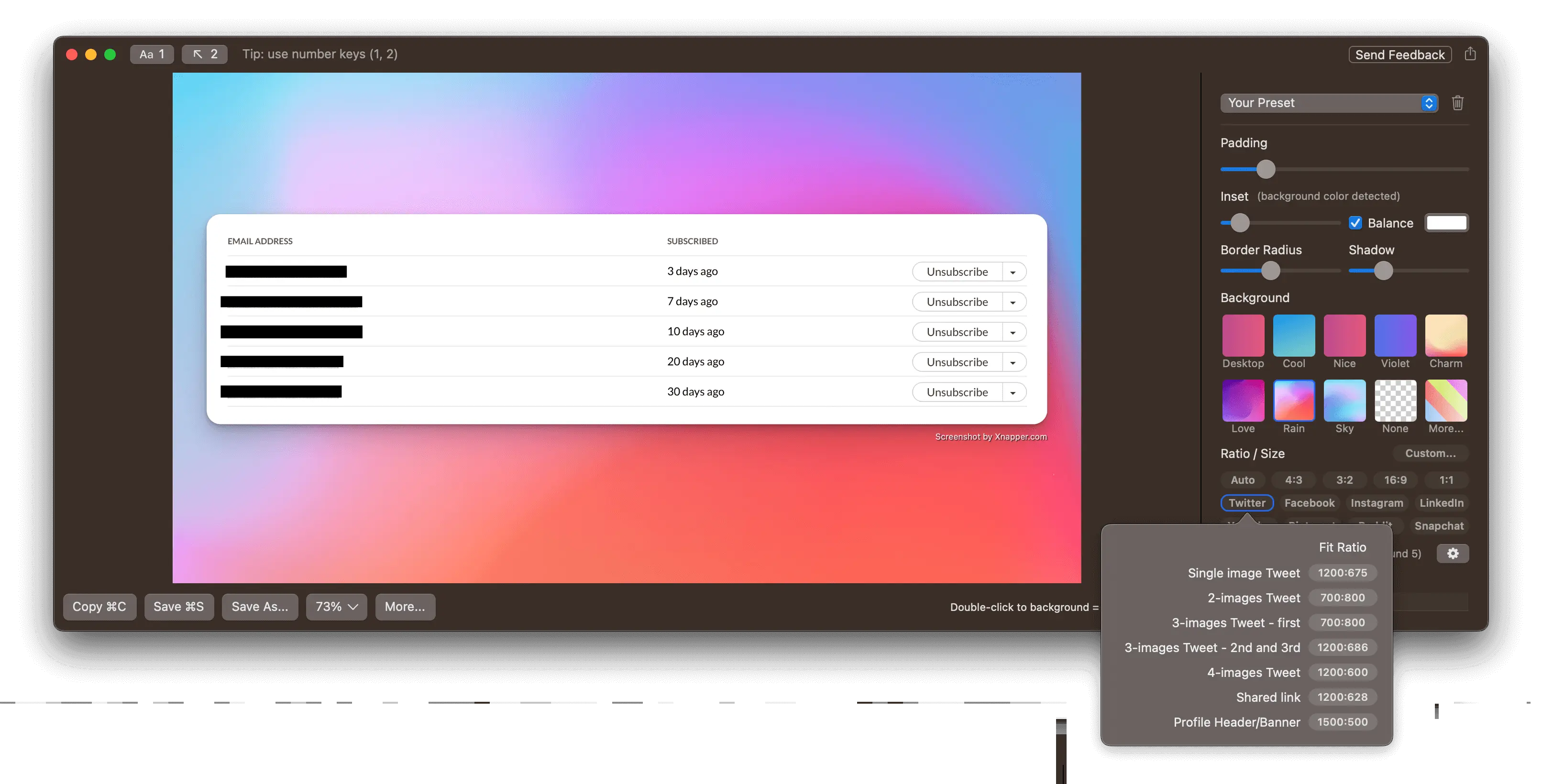Viewport: 1542px width, 784px height.
Task: Select the Twitter size preset
Action: (1247, 503)
